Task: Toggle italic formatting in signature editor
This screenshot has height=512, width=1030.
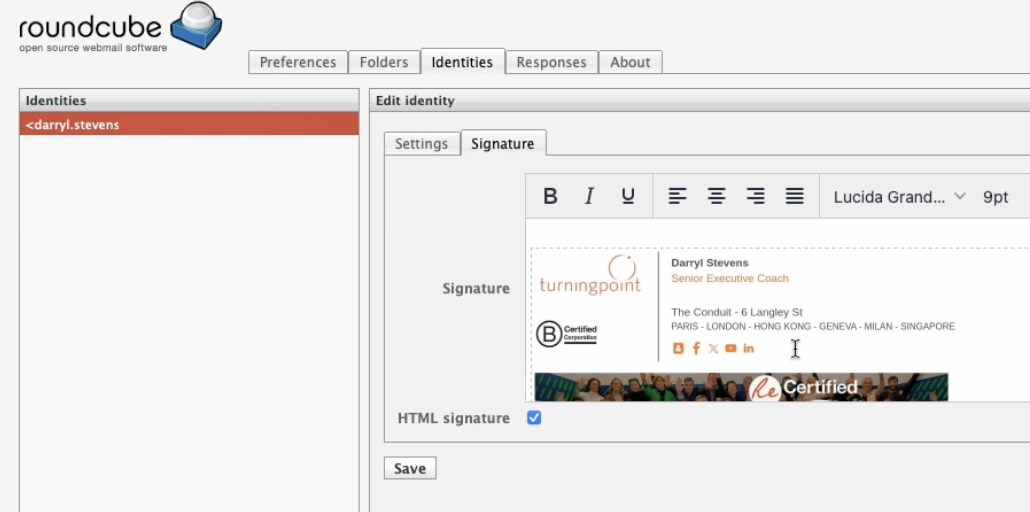Action: coord(589,196)
